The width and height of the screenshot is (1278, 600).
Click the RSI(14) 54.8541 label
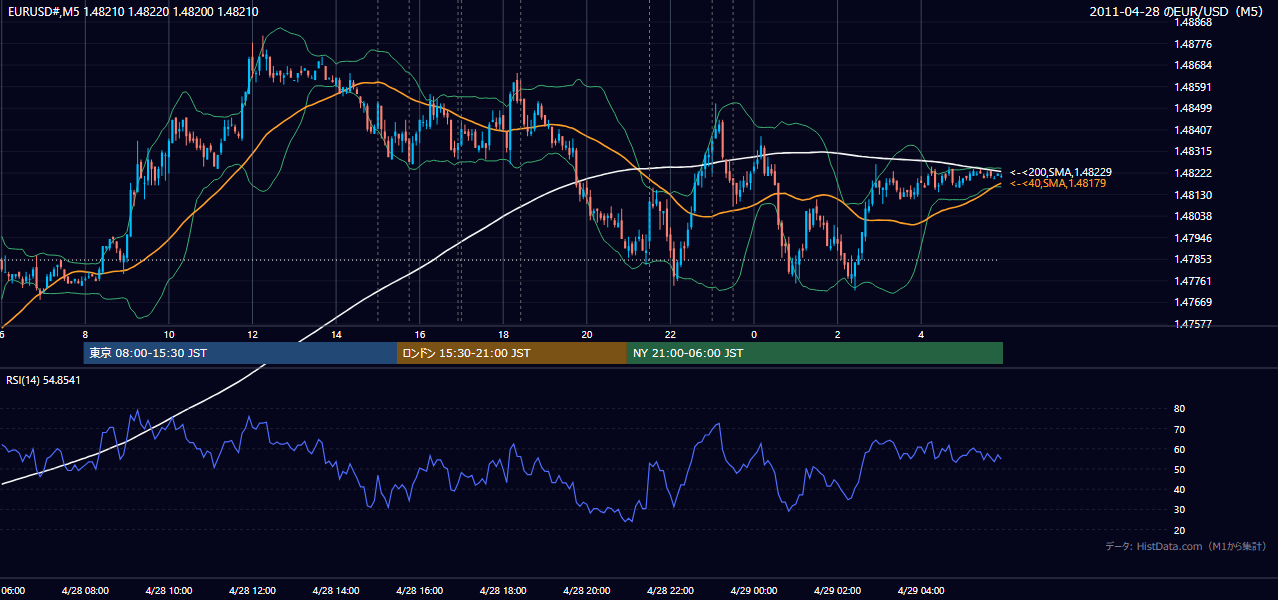click(x=44, y=380)
